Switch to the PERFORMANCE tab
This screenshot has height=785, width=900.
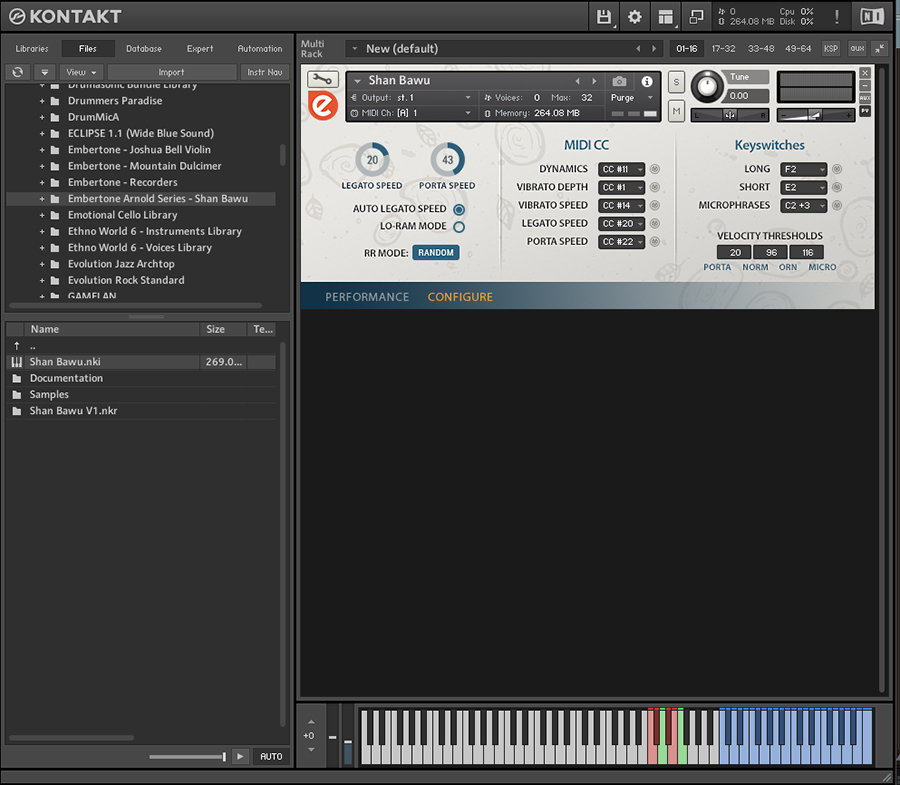point(367,297)
